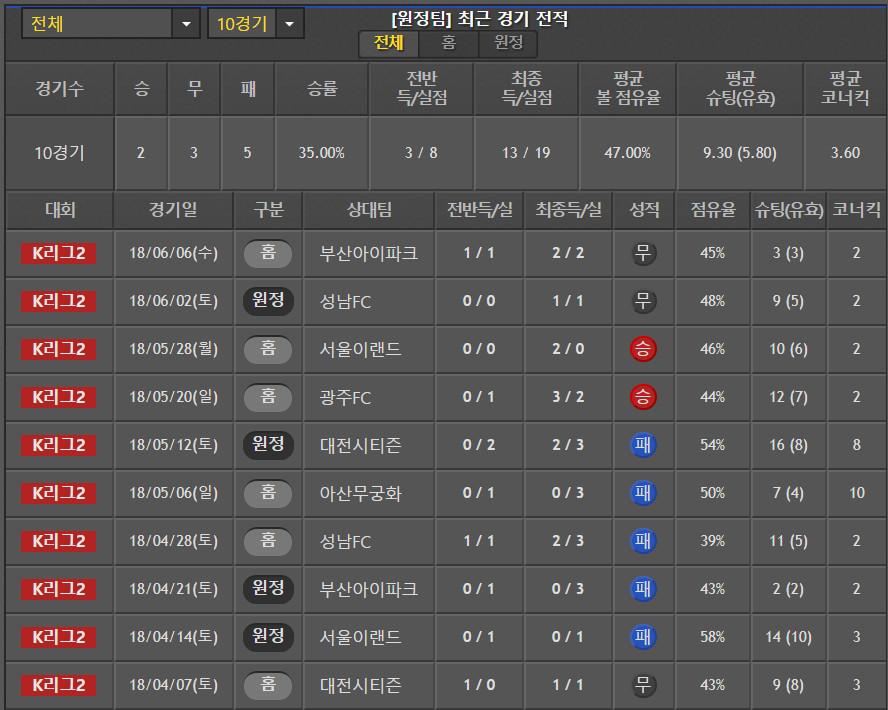Click the 상대팀 column header
This screenshot has width=888, height=710.
click(369, 210)
